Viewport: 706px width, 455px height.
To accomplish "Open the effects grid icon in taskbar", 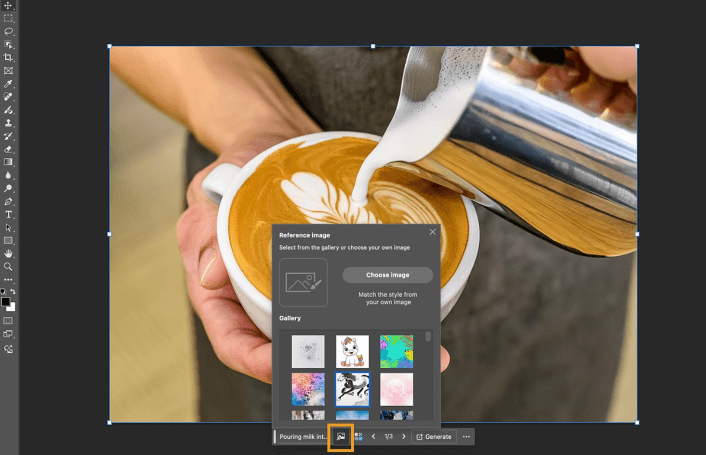I will click(x=358, y=437).
